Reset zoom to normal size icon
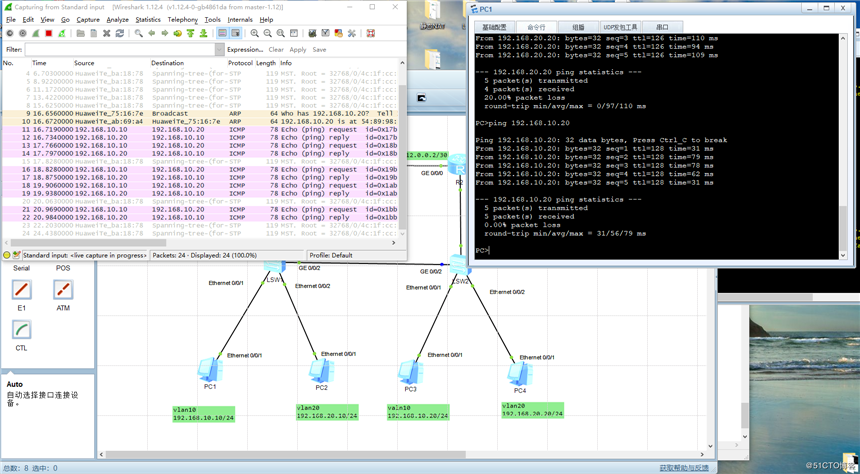 click(x=281, y=33)
